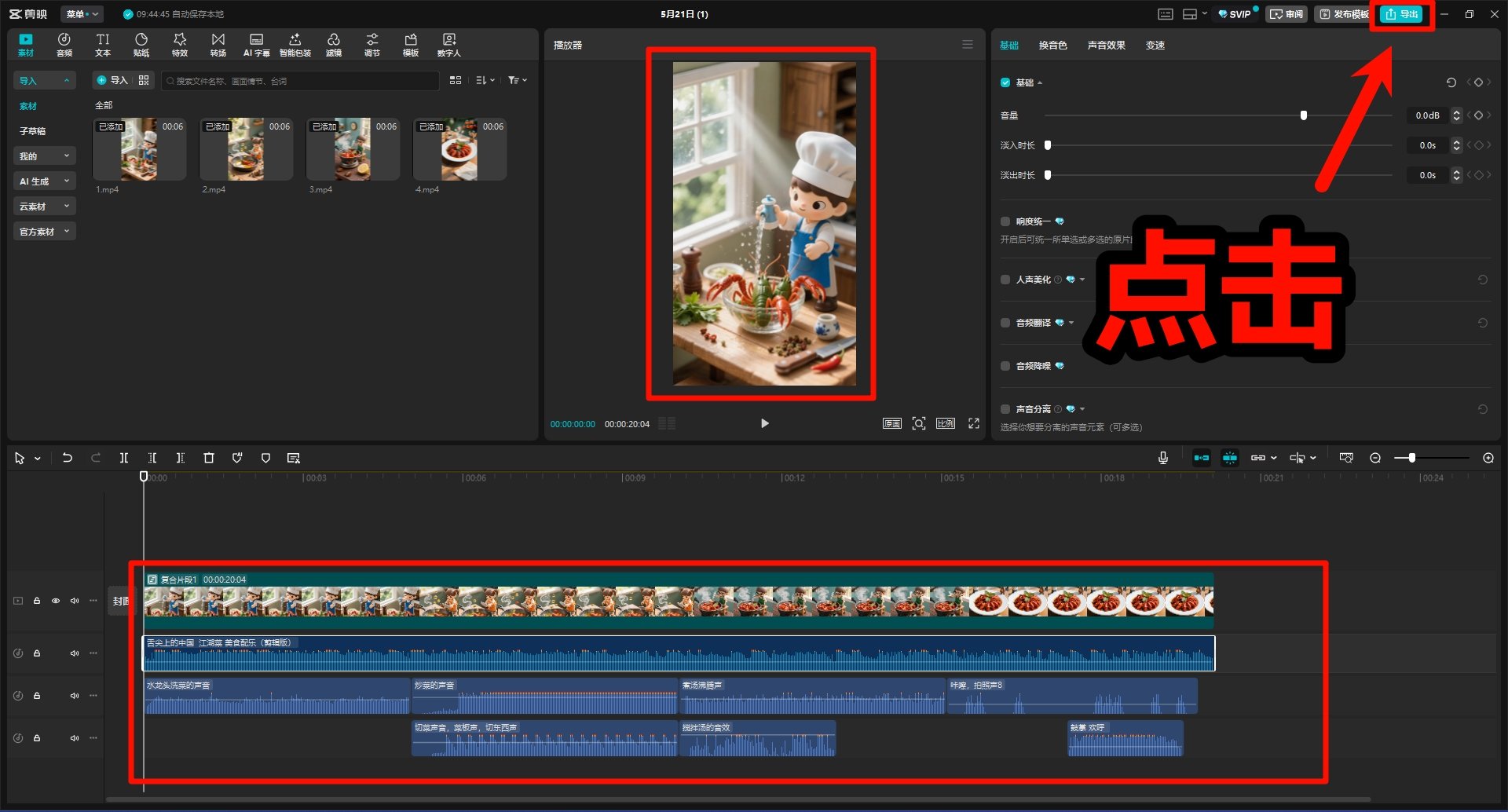Switch to the 变速 tab
Image resolution: width=1508 pixels, height=812 pixels.
[x=1155, y=46]
